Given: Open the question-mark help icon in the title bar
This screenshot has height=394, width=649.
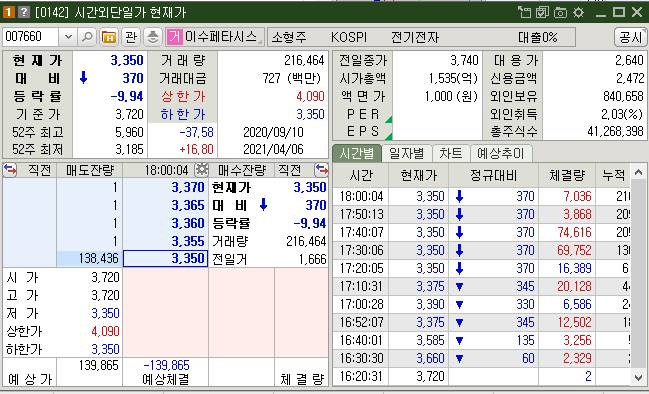Looking at the screenshot, I should tap(24, 12).
